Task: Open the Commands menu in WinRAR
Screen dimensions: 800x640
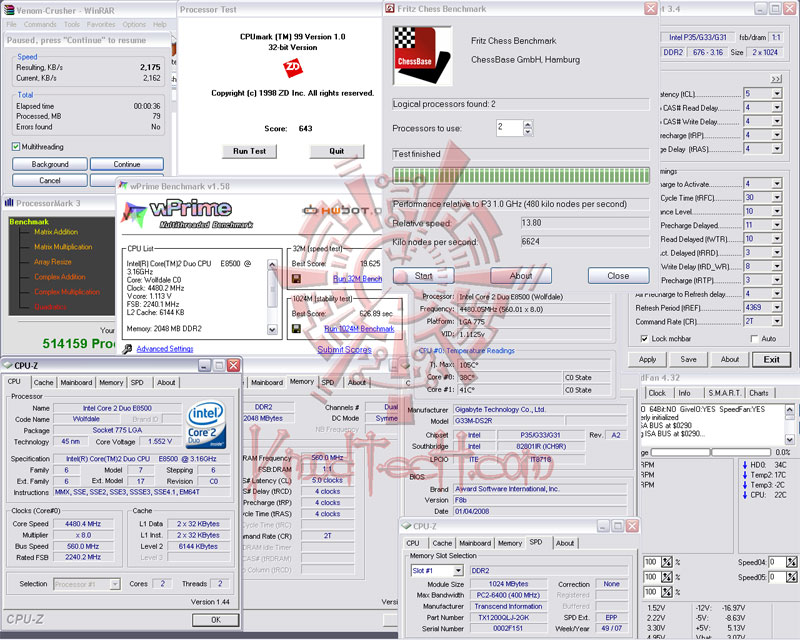Action: (40, 24)
